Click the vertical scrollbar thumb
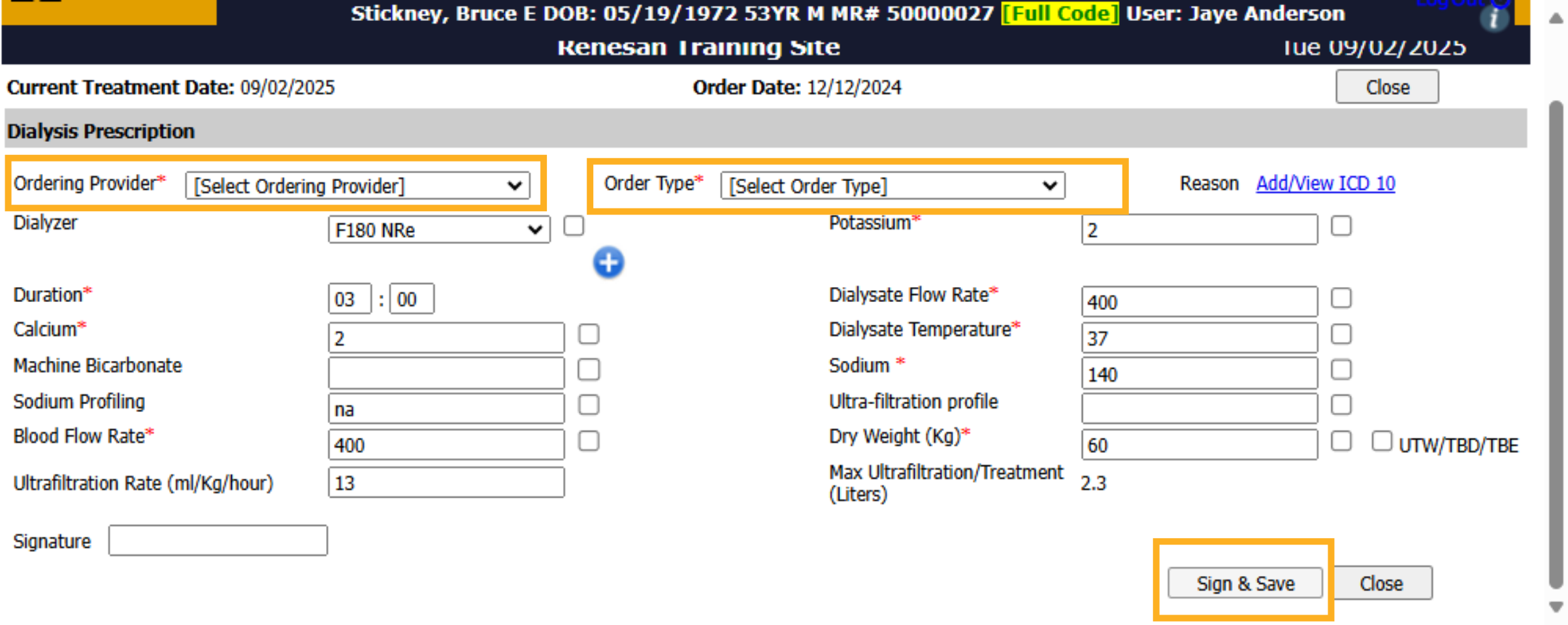 (x=1557, y=345)
